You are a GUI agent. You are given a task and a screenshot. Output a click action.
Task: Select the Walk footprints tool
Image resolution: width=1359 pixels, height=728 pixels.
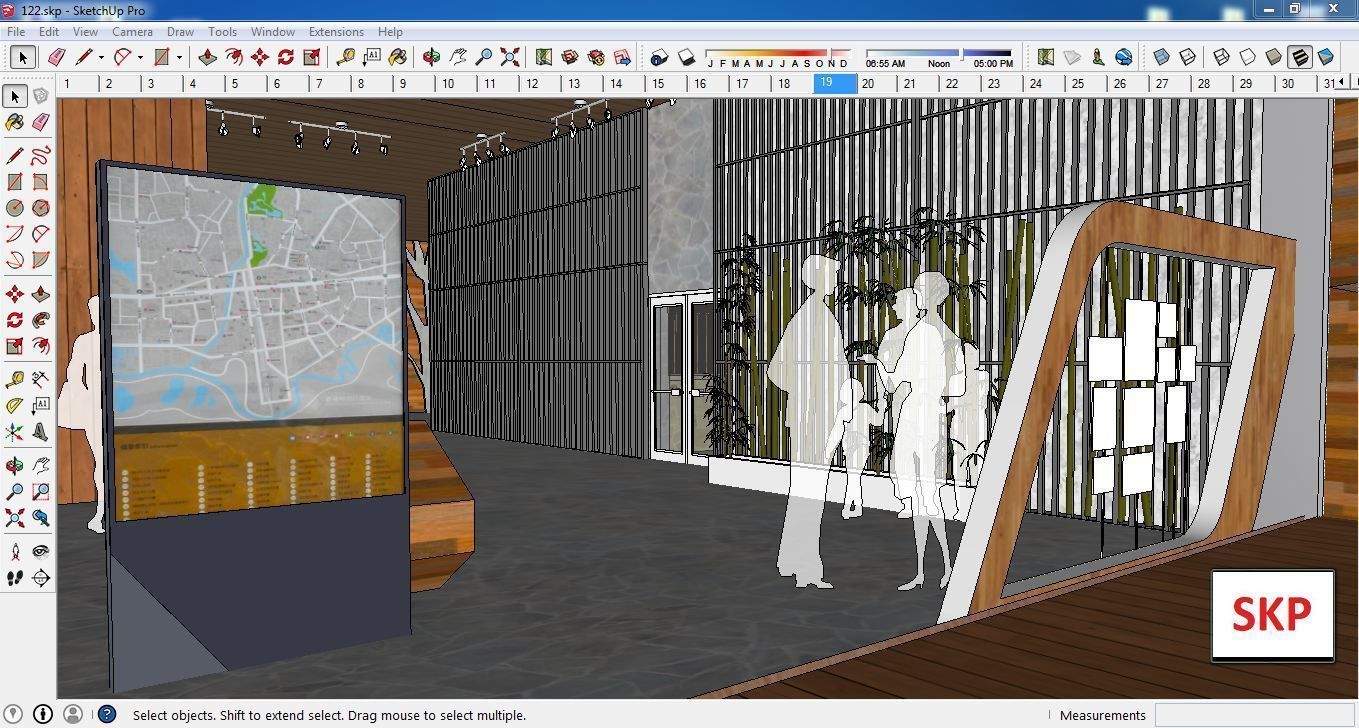tap(14, 578)
